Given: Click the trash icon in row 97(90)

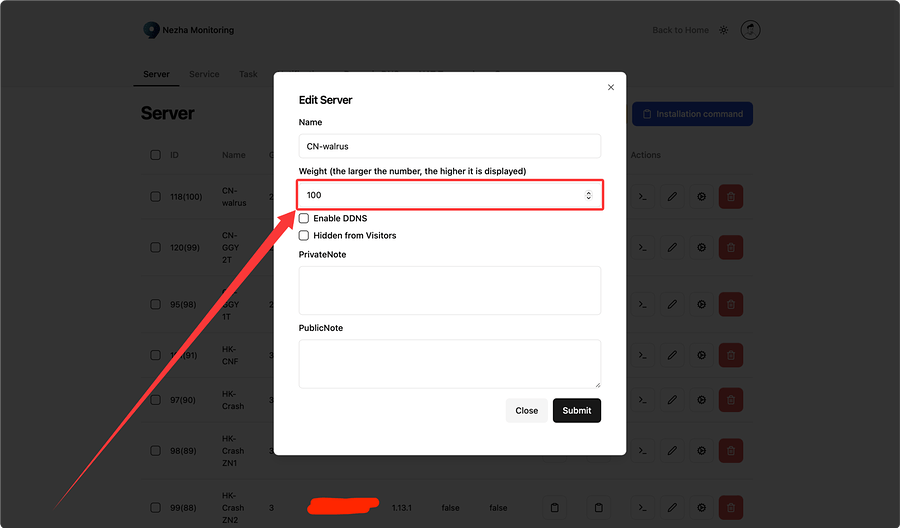Looking at the screenshot, I should (x=731, y=400).
